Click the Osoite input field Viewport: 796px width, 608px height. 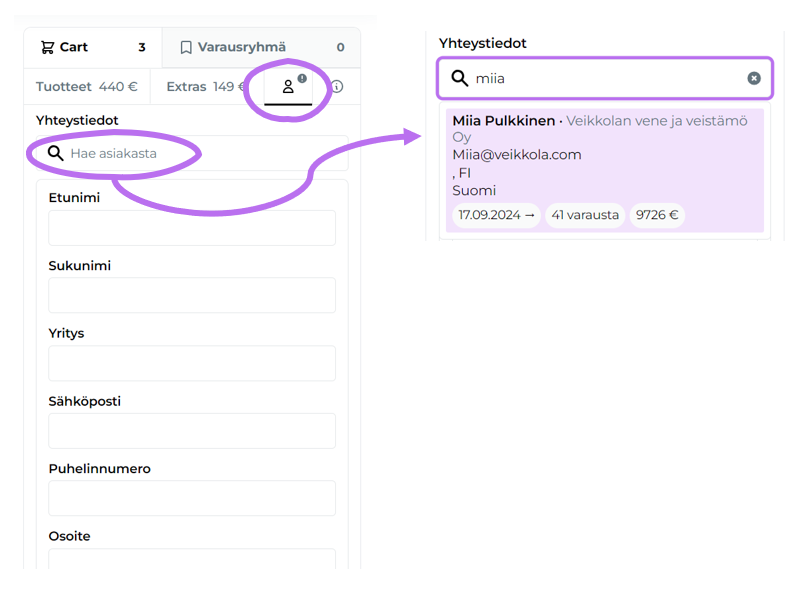[x=192, y=559]
